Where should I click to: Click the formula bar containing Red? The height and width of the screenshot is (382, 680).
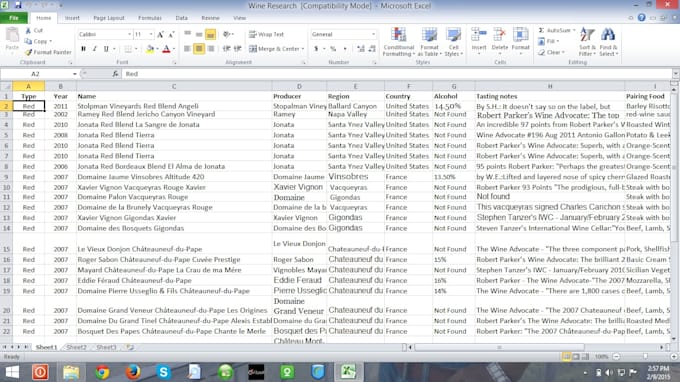pos(397,74)
